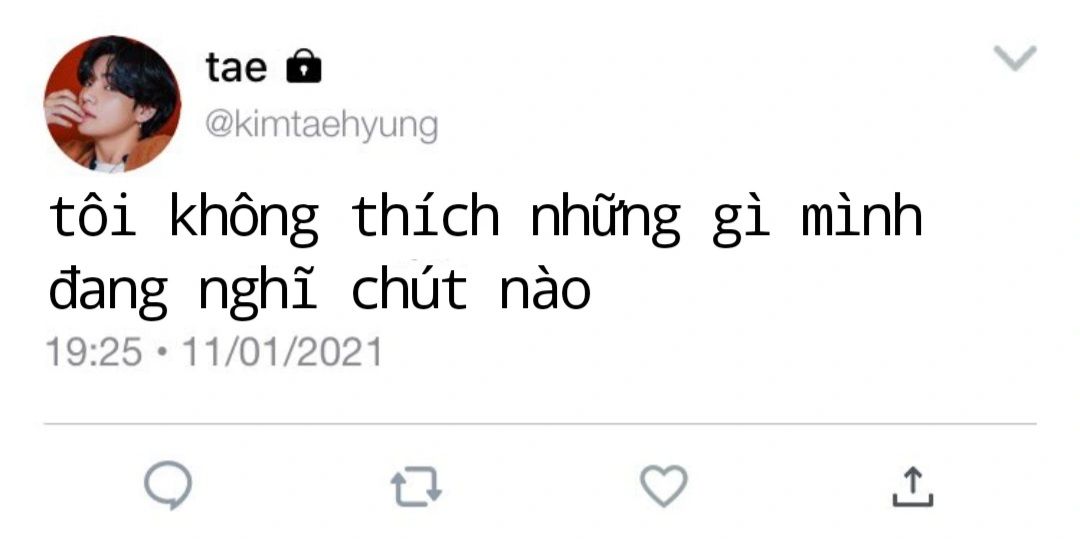
Task: Open profile via display name tae
Action: coord(236,67)
